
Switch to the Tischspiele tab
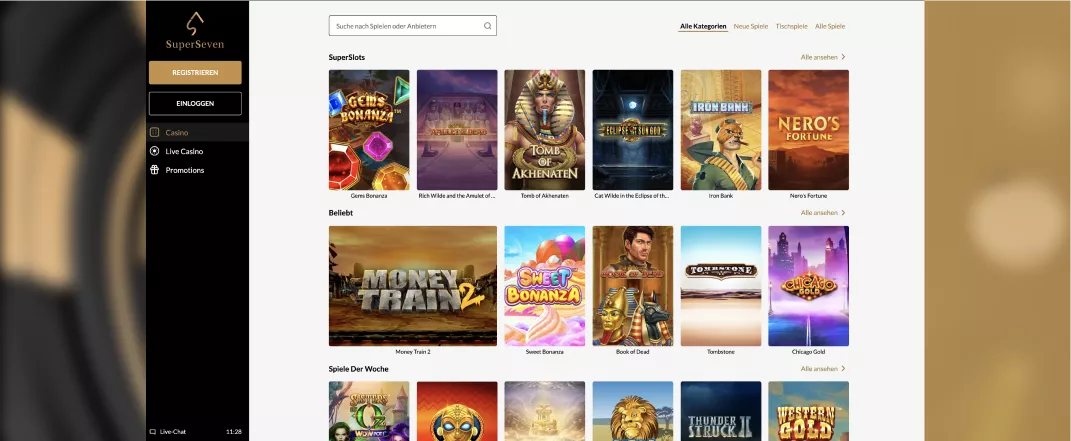pyautogui.click(x=791, y=27)
